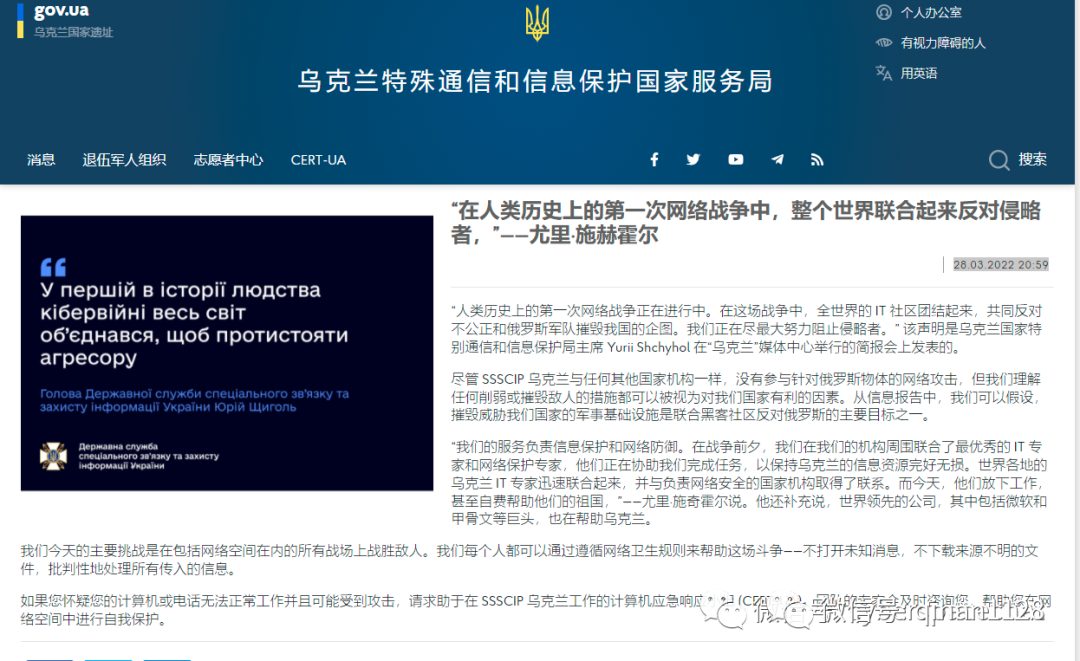Select the 有视力障碍的人 accessibility link
The width and height of the screenshot is (1080, 661).
943,43
